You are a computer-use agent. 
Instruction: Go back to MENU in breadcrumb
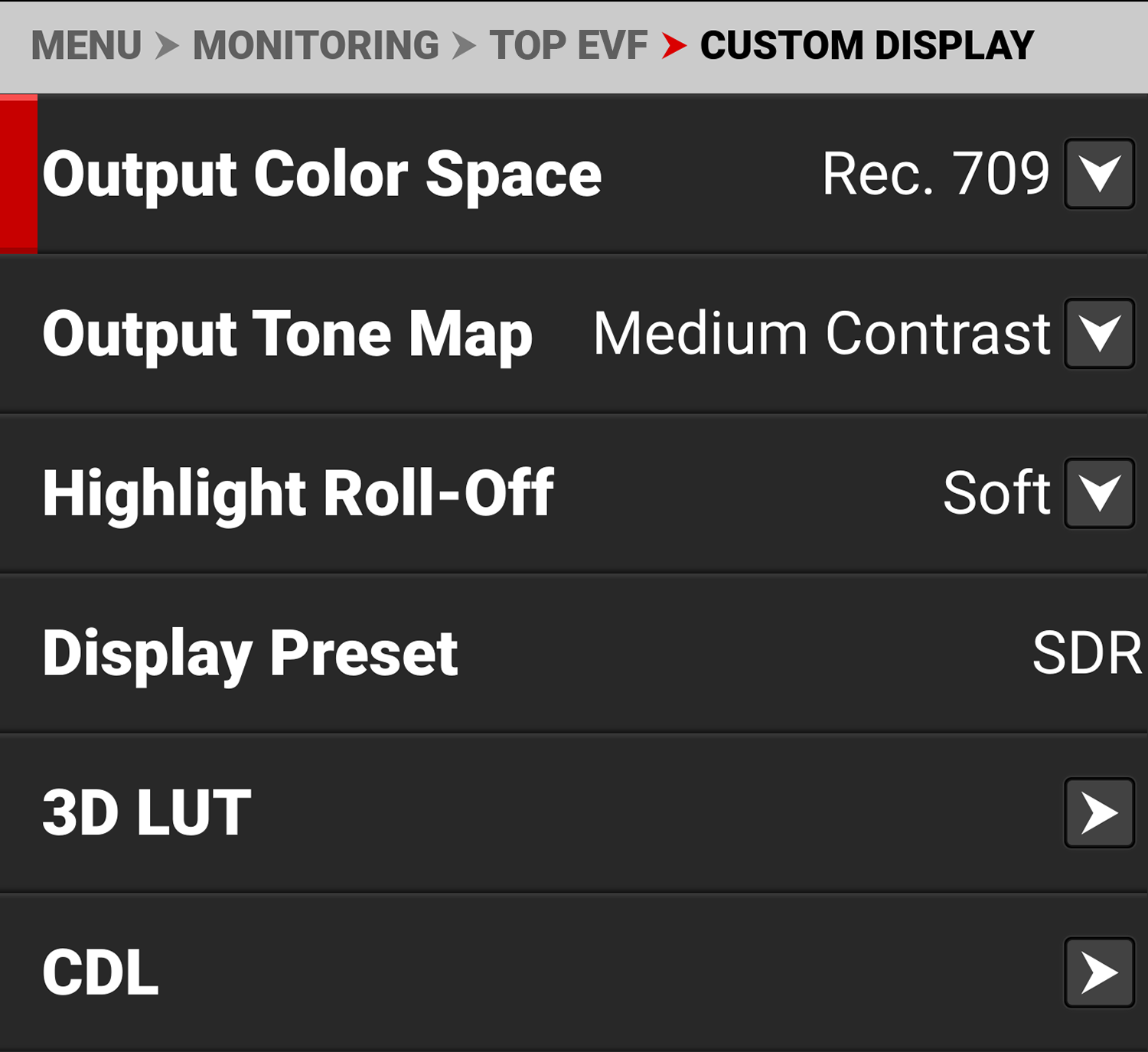[86, 45]
